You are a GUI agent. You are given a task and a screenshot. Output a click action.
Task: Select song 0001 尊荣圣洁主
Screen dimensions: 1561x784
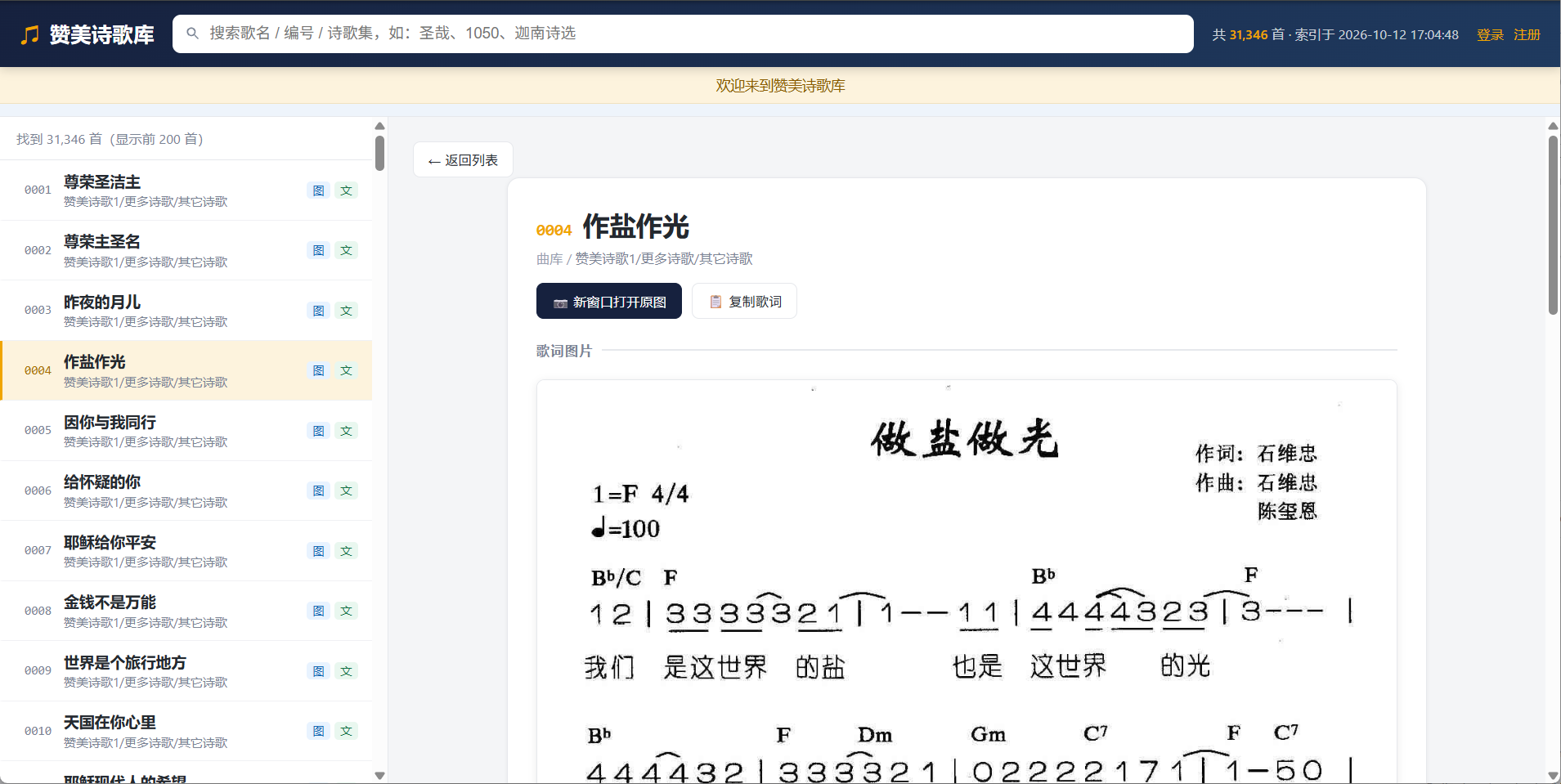186,190
